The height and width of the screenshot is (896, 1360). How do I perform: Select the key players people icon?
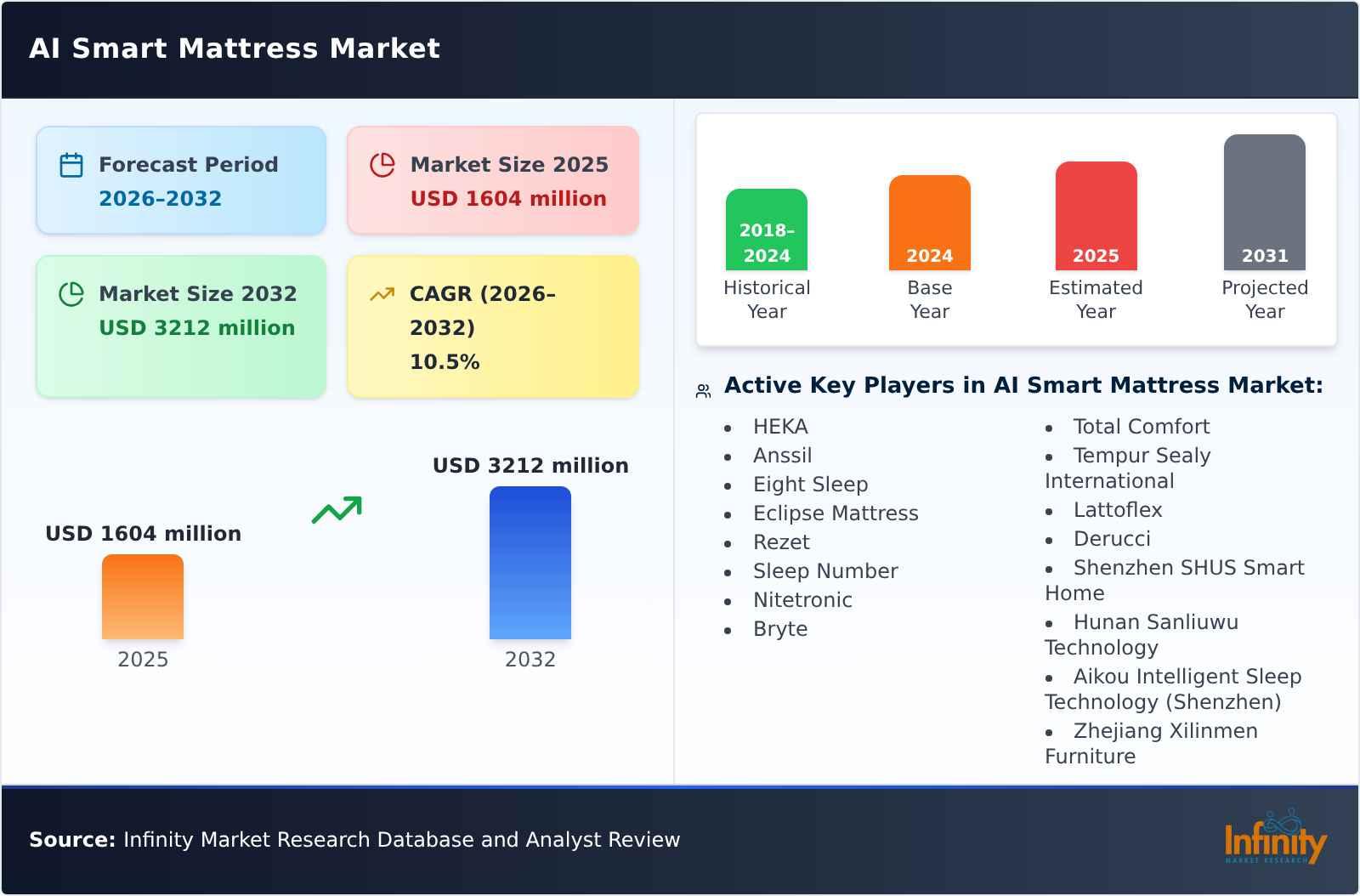[x=702, y=387]
